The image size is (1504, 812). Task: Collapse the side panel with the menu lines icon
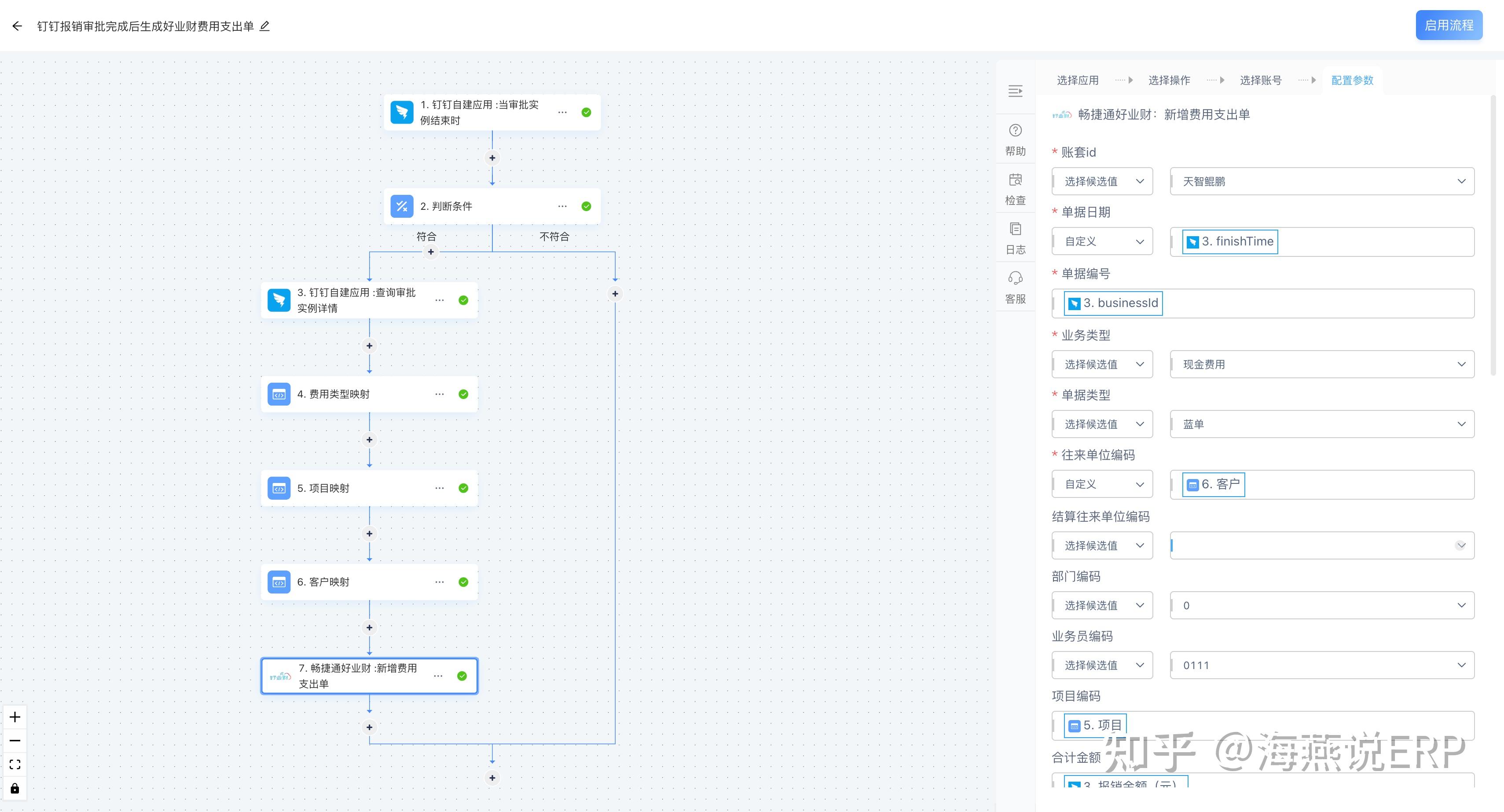click(x=1015, y=91)
